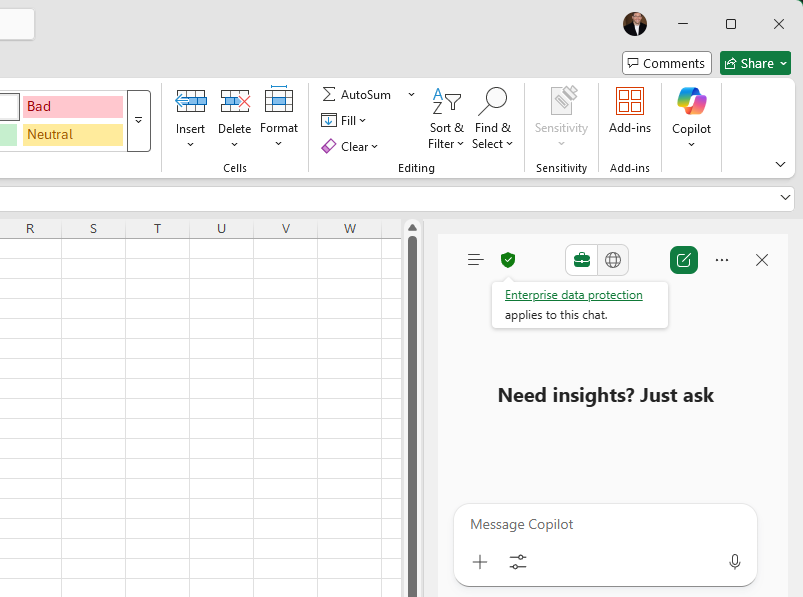Click the Delete cells icon

point(234,101)
